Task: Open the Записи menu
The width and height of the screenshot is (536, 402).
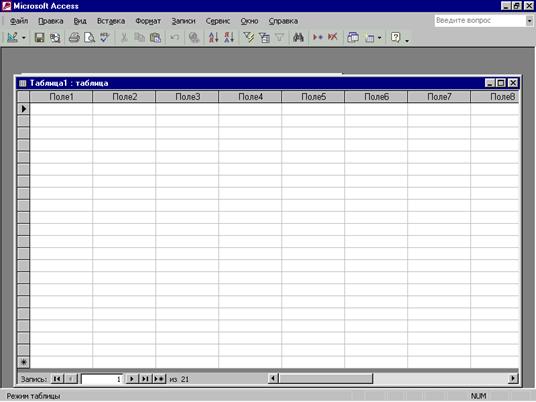Action: [183, 21]
